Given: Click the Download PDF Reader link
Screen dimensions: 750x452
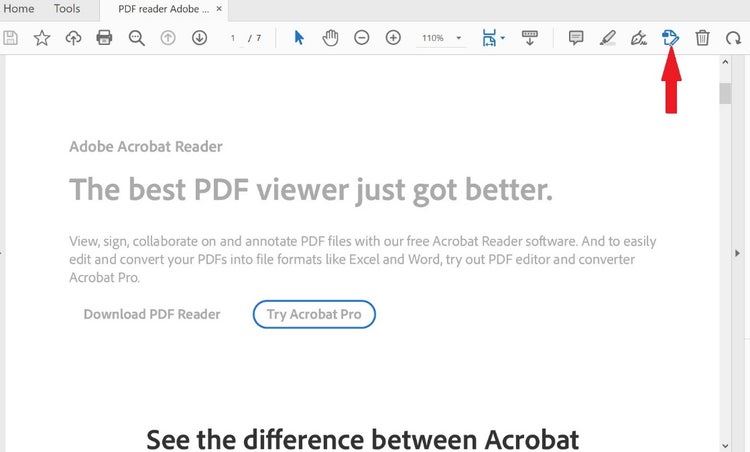Looking at the screenshot, I should pos(152,314).
